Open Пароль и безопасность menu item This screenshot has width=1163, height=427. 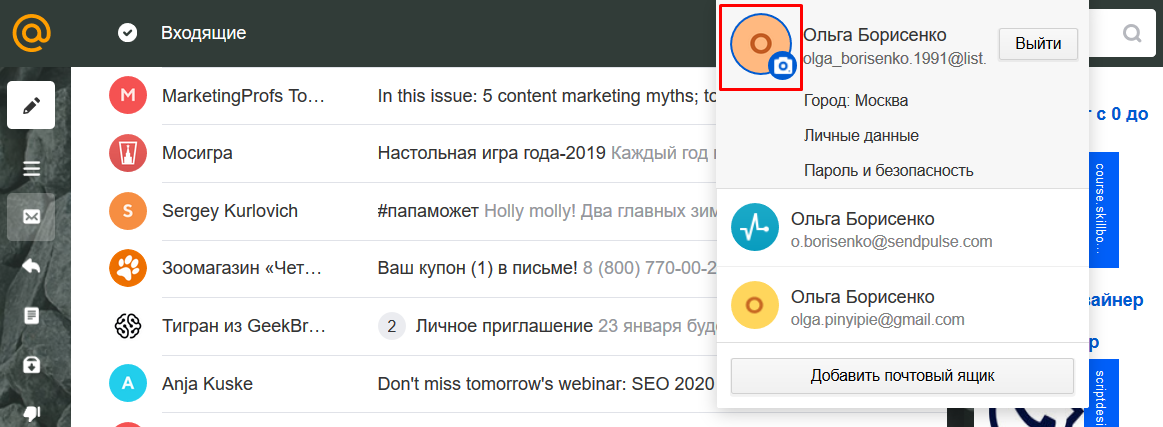[888, 170]
